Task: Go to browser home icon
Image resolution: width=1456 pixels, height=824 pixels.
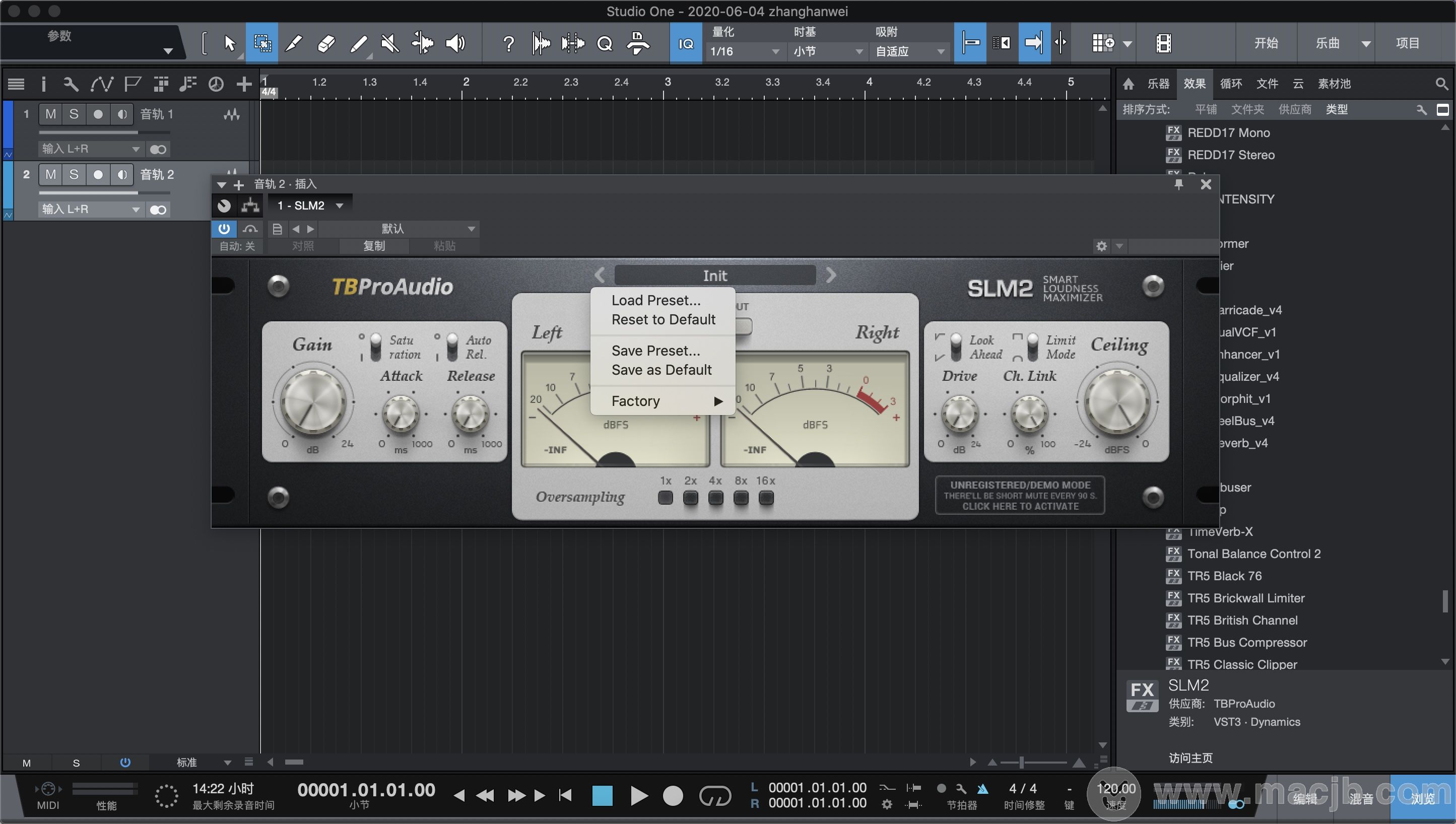Action: tap(1128, 84)
